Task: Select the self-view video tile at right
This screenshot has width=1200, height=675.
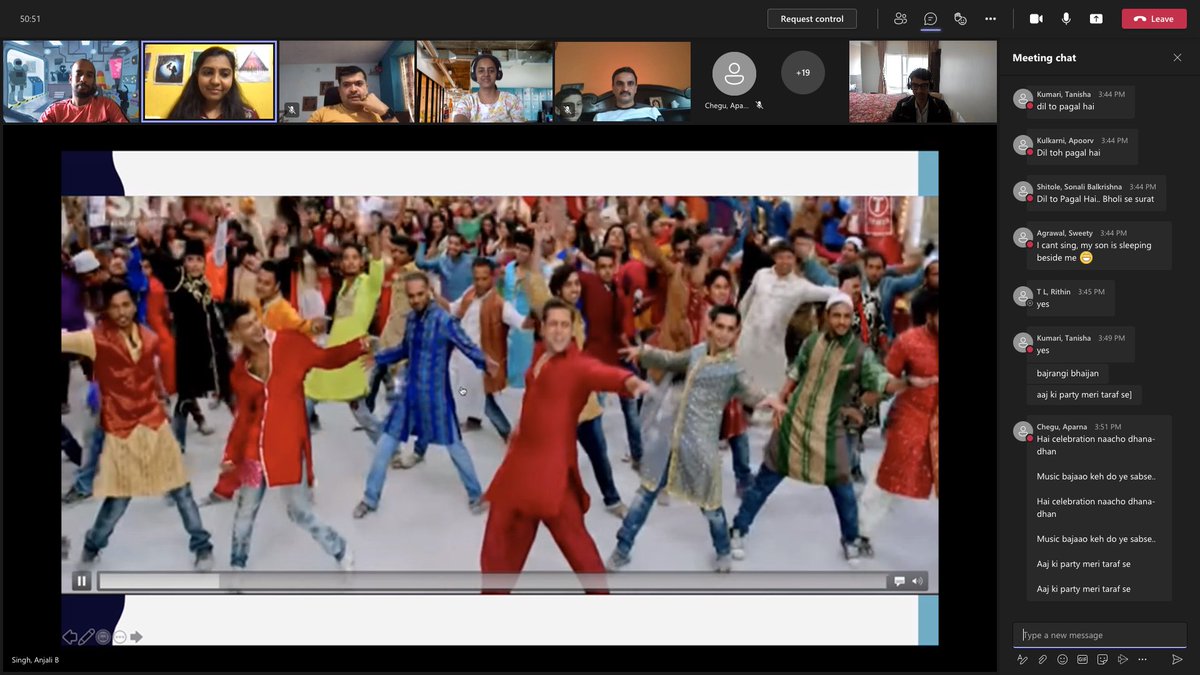Action: coord(923,81)
